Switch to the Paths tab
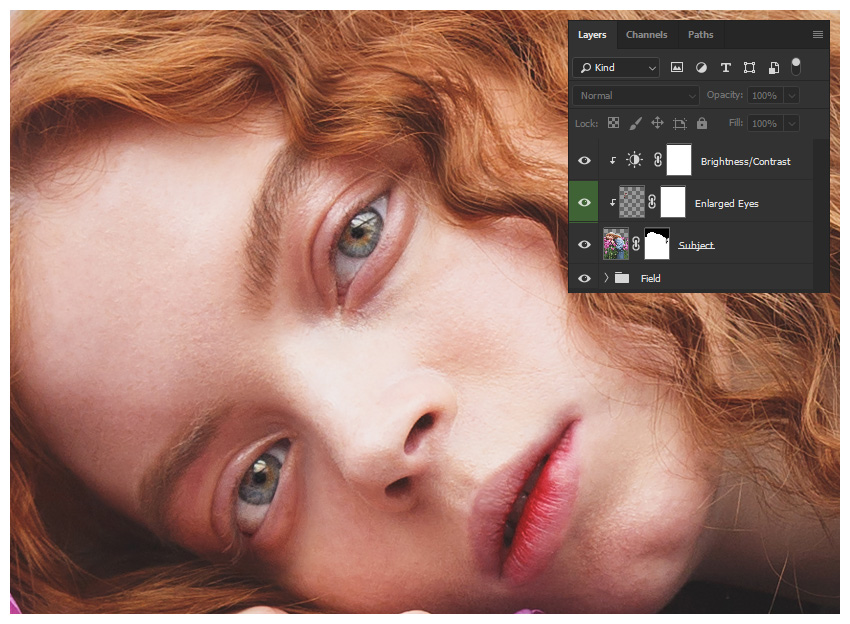 pyautogui.click(x=700, y=35)
